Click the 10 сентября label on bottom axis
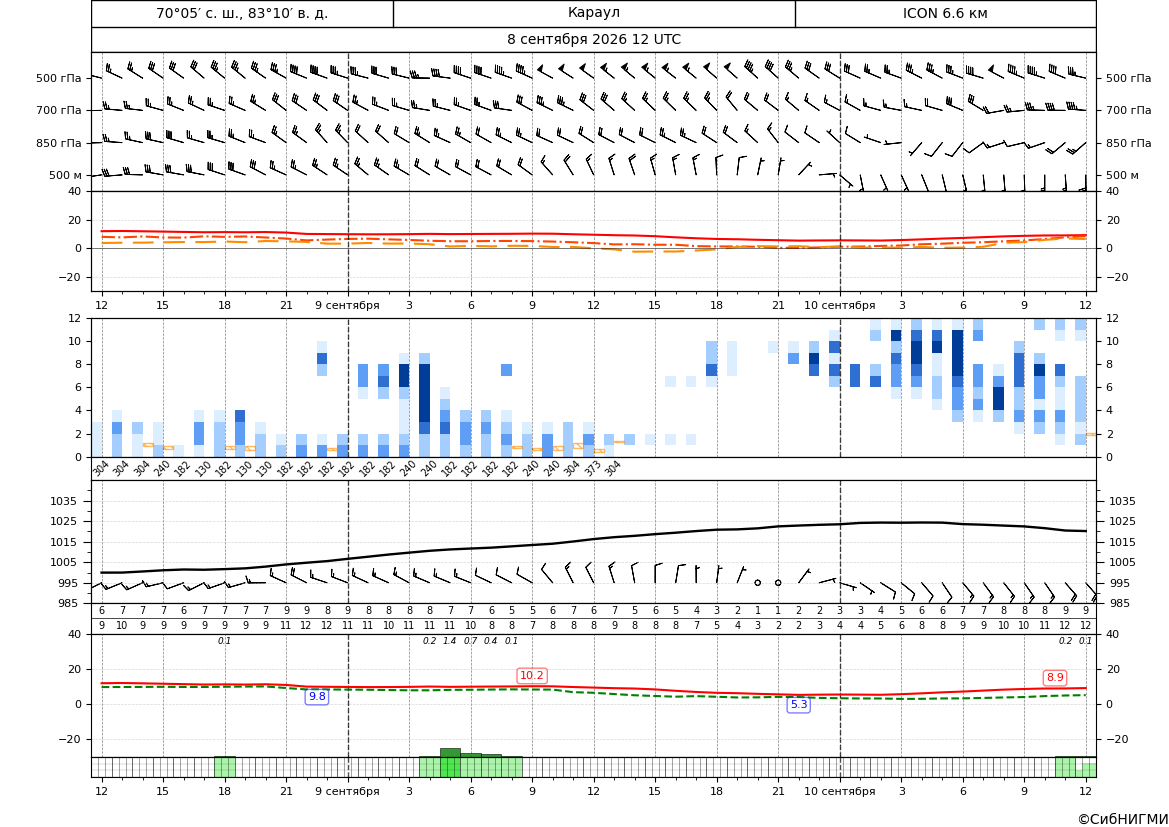Image resolution: width=1169 pixels, height=827 pixels. pyautogui.click(x=839, y=791)
